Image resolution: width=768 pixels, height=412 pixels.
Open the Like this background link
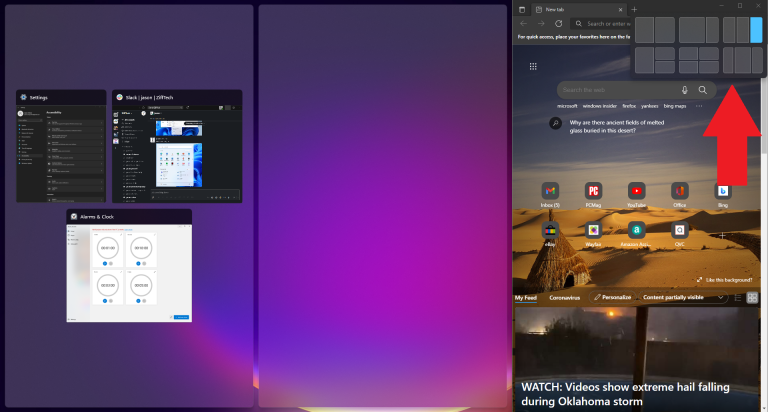[x=724, y=280]
